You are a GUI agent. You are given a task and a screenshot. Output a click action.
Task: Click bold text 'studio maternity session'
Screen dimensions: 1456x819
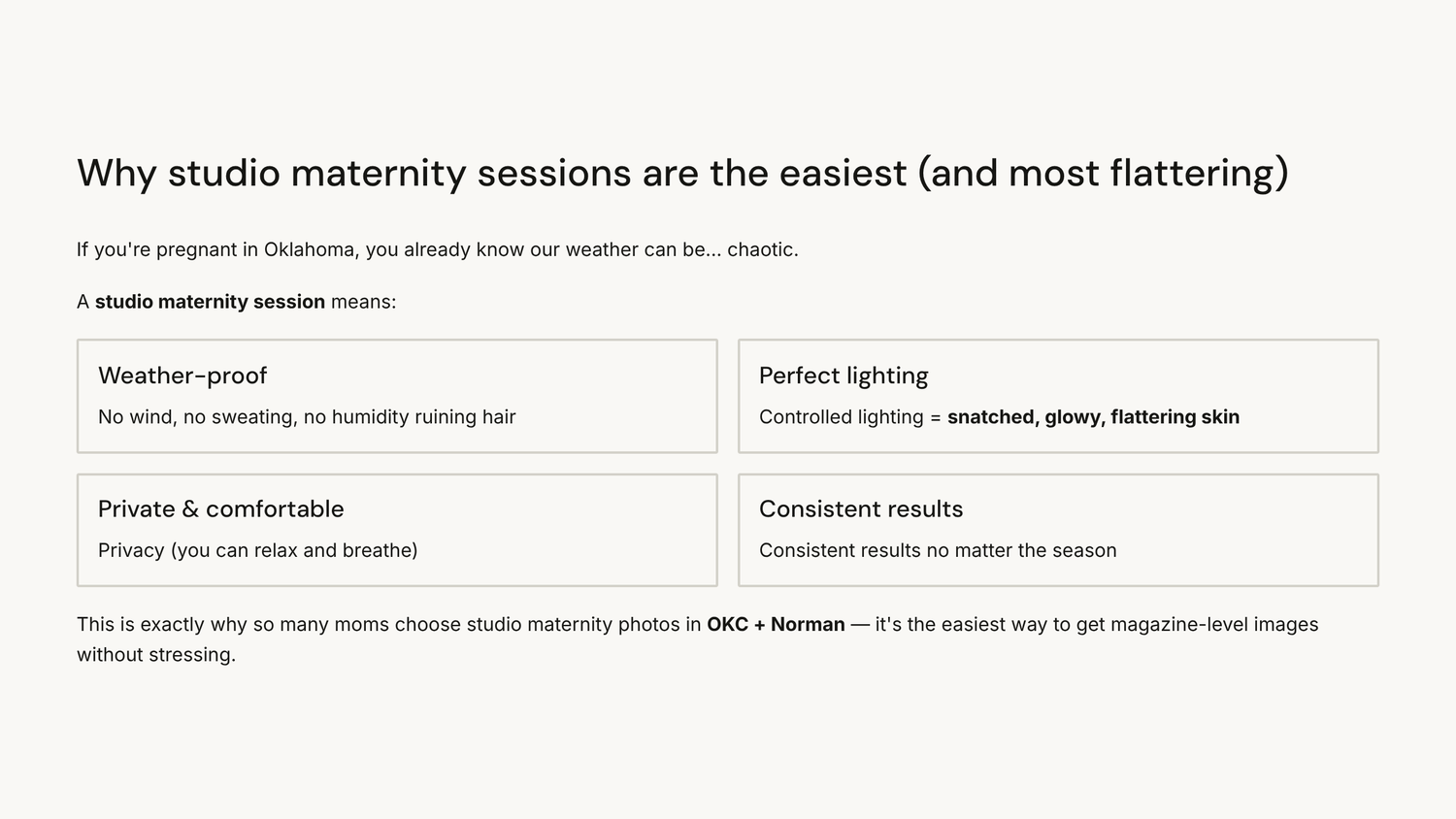[x=210, y=302]
